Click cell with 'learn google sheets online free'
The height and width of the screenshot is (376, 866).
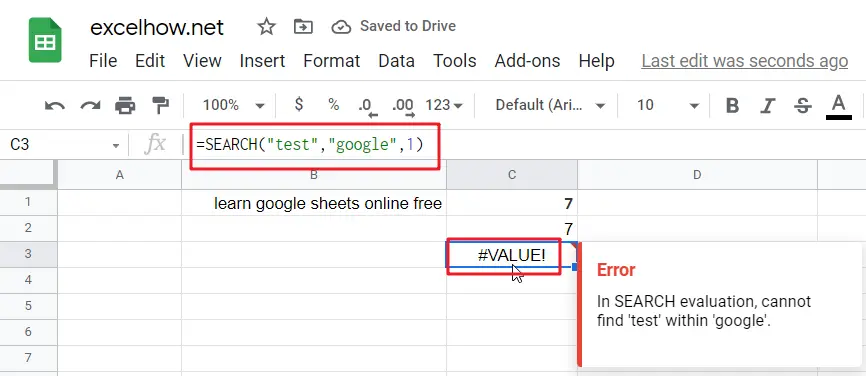point(314,202)
